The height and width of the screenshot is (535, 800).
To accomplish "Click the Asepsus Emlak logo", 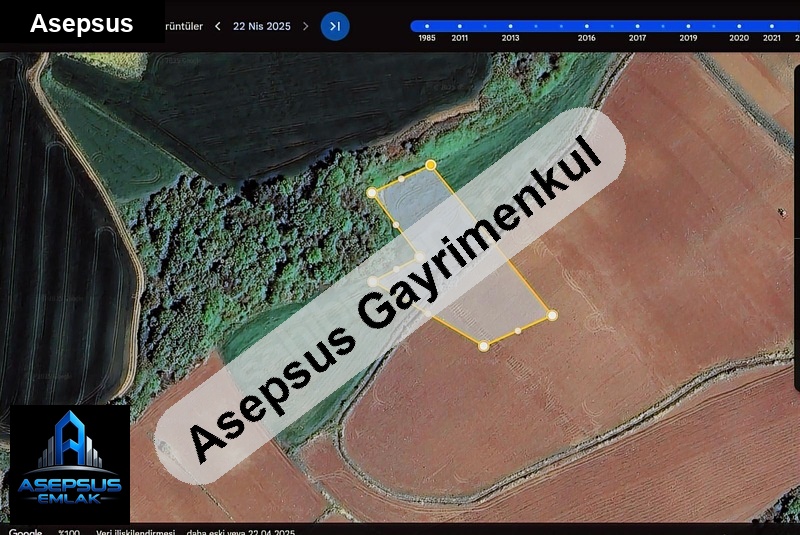I will (x=70, y=463).
